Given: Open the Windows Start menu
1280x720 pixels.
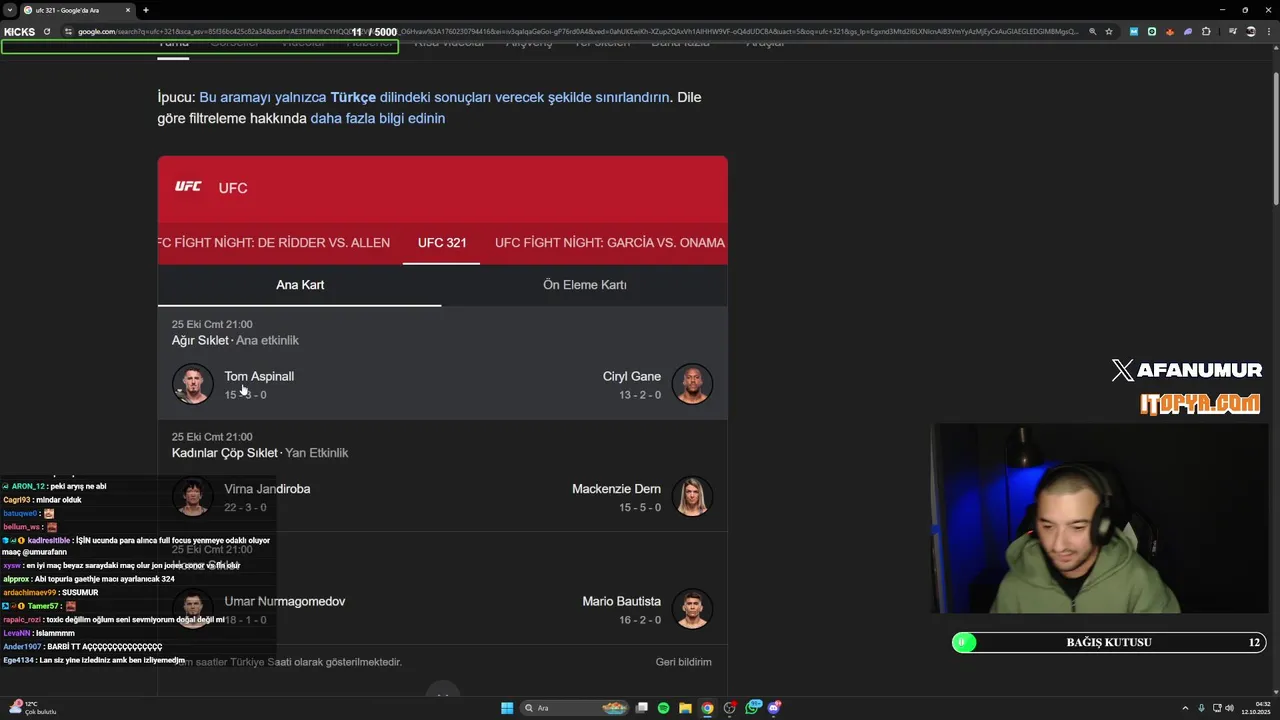Looking at the screenshot, I should click(507, 708).
